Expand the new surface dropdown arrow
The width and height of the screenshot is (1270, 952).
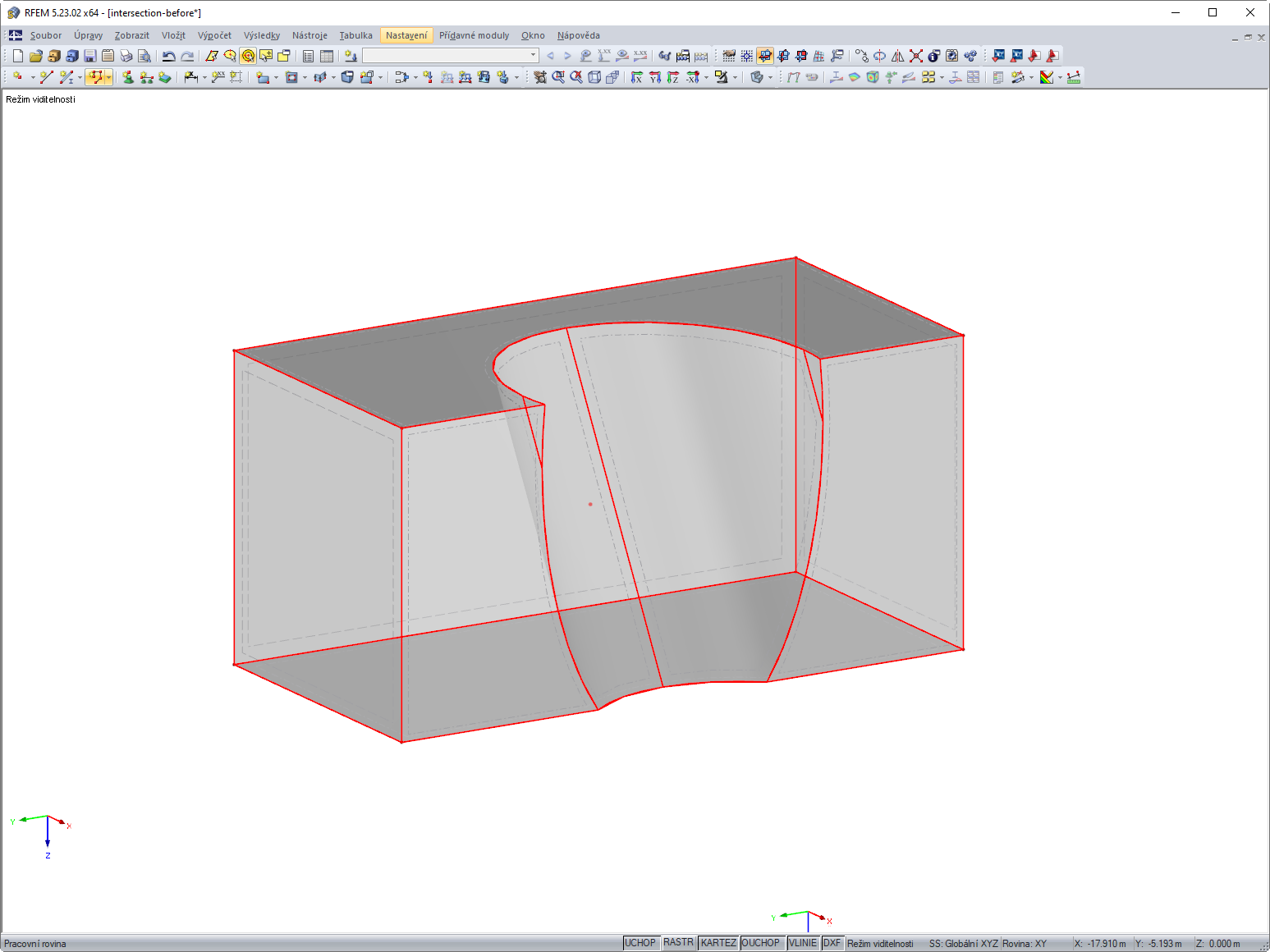pos(275,77)
